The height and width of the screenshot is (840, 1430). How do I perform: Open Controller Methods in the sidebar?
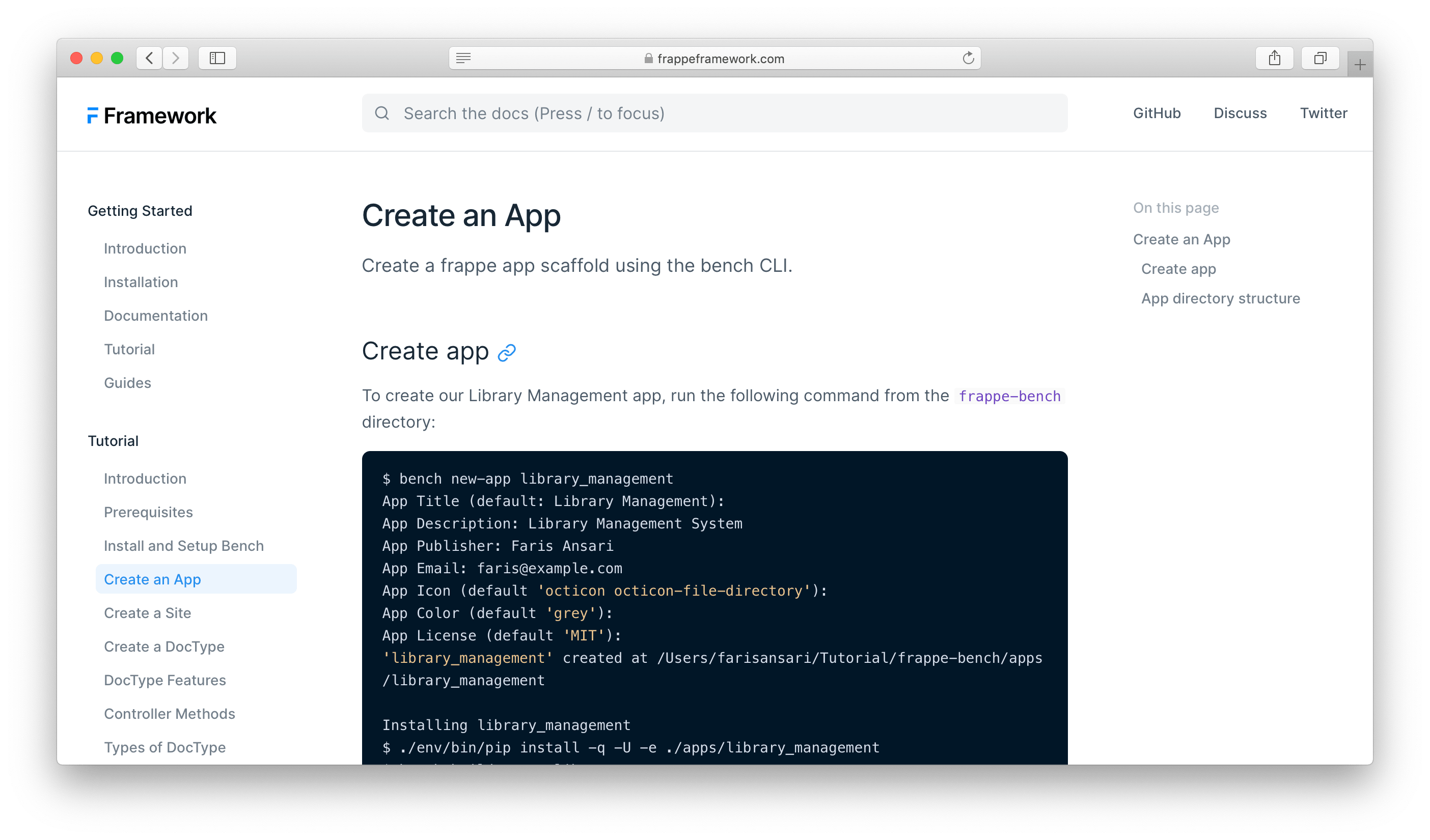(x=169, y=714)
